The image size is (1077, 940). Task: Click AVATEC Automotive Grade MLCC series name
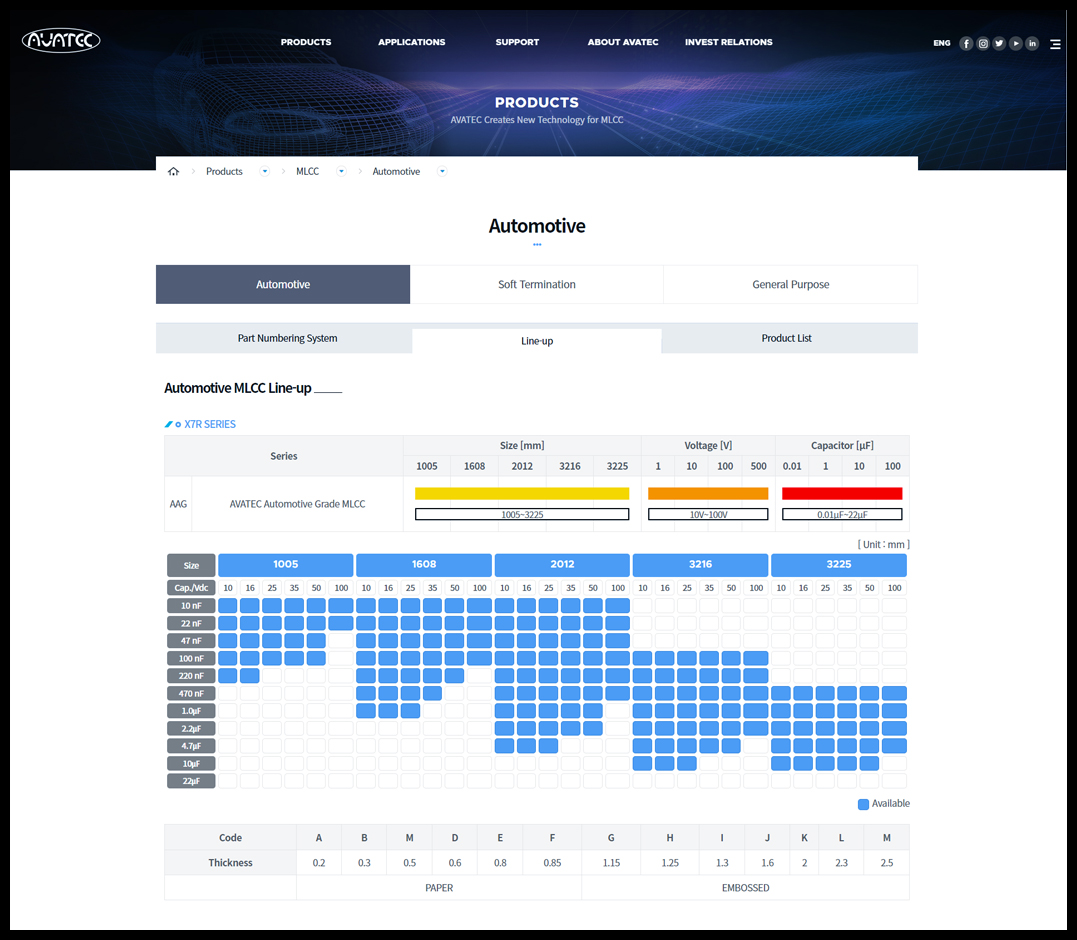(x=297, y=504)
